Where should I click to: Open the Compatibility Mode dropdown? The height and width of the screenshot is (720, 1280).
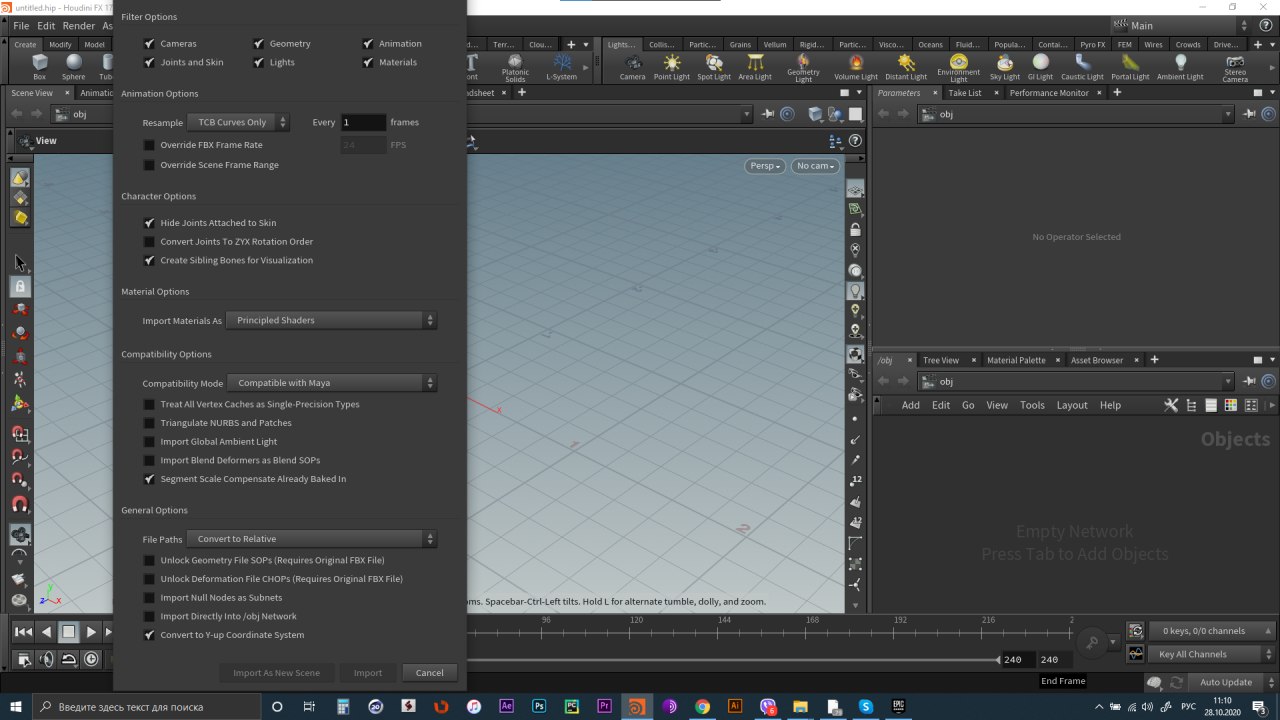331,383
